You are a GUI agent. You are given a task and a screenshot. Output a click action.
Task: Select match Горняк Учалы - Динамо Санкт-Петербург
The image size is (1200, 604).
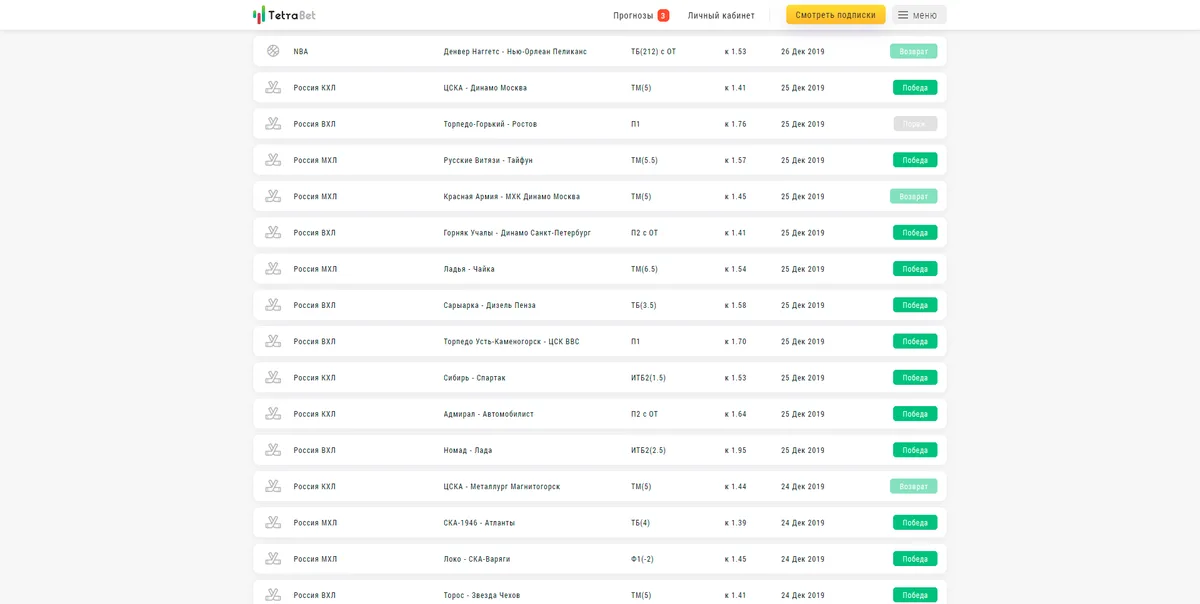517,233
